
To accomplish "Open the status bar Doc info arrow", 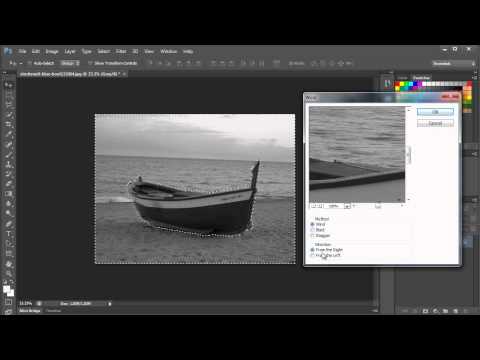I will [x=110, y=304].
